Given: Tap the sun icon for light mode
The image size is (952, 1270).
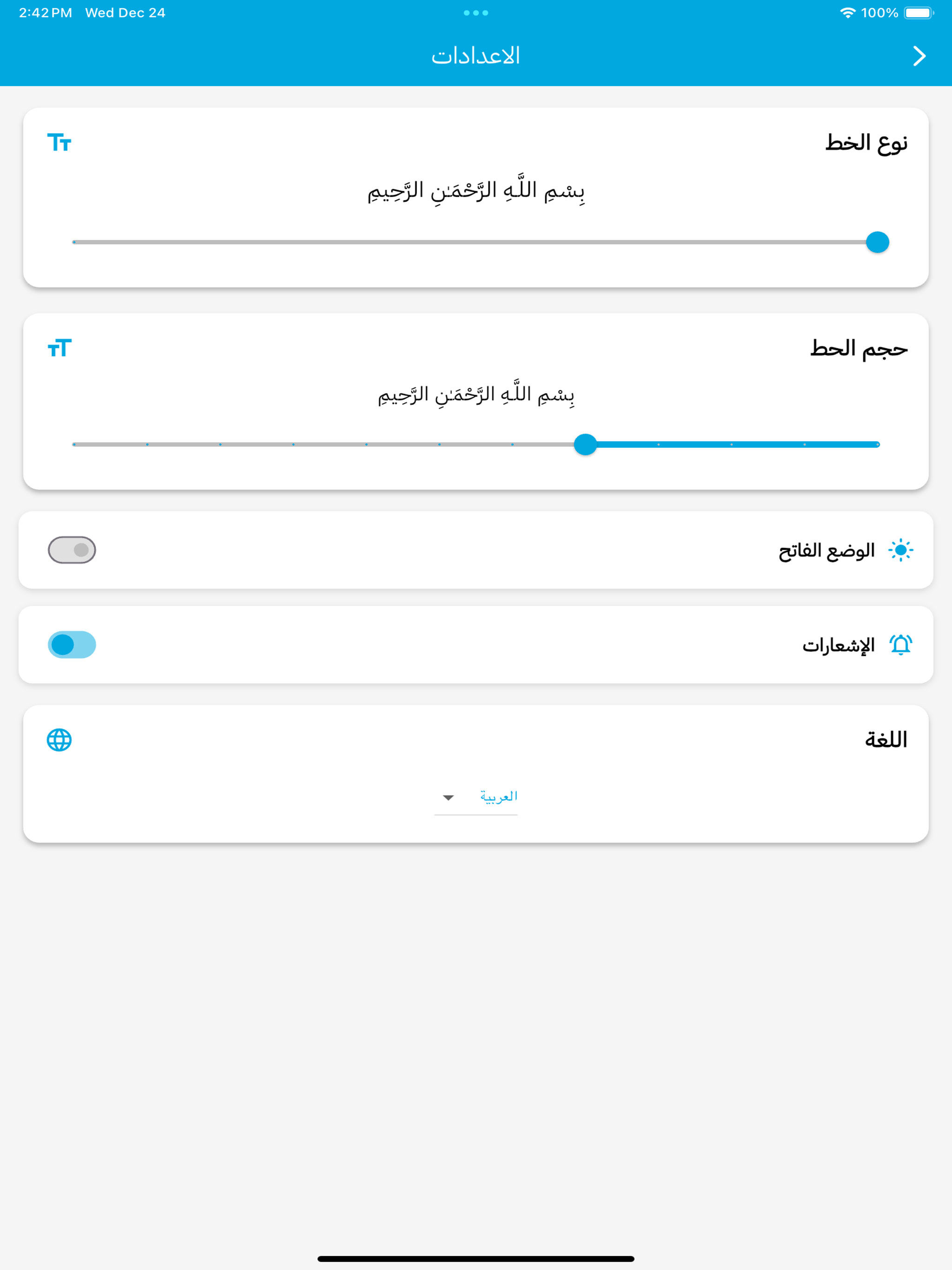Looking at the screenshot, I should coord(900,550).
